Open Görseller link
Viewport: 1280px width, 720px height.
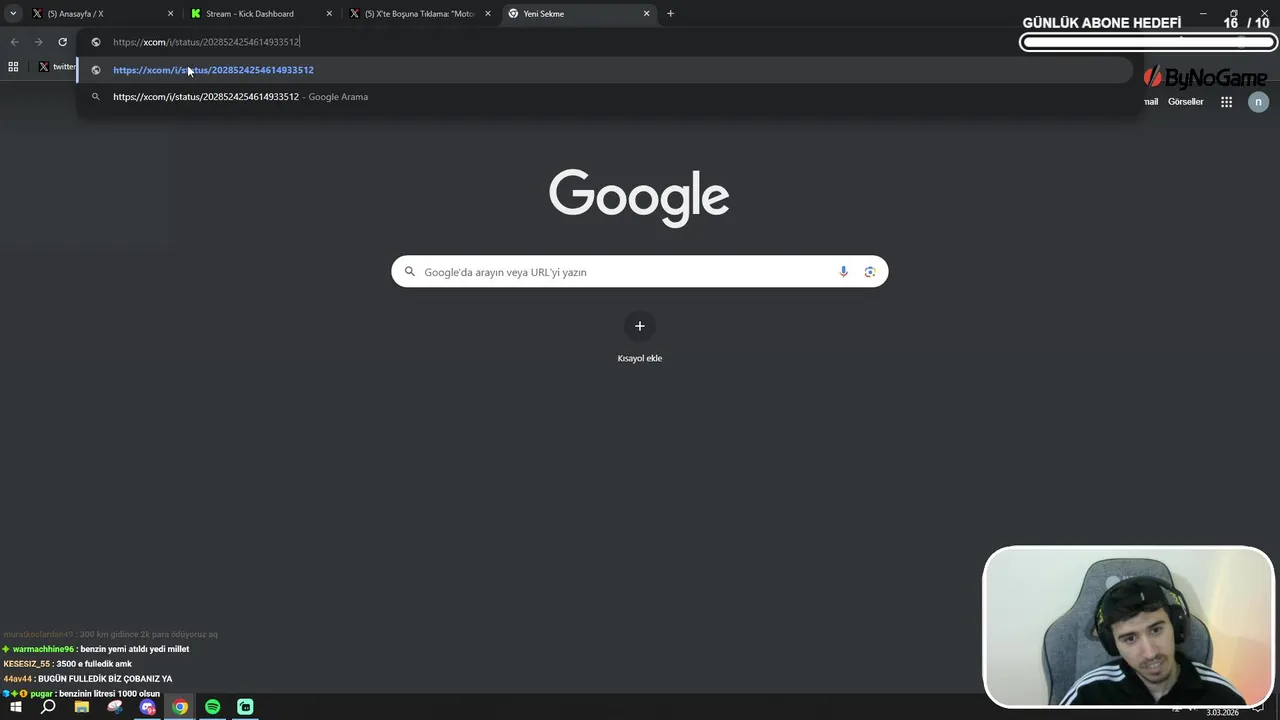click(1185, 101)
